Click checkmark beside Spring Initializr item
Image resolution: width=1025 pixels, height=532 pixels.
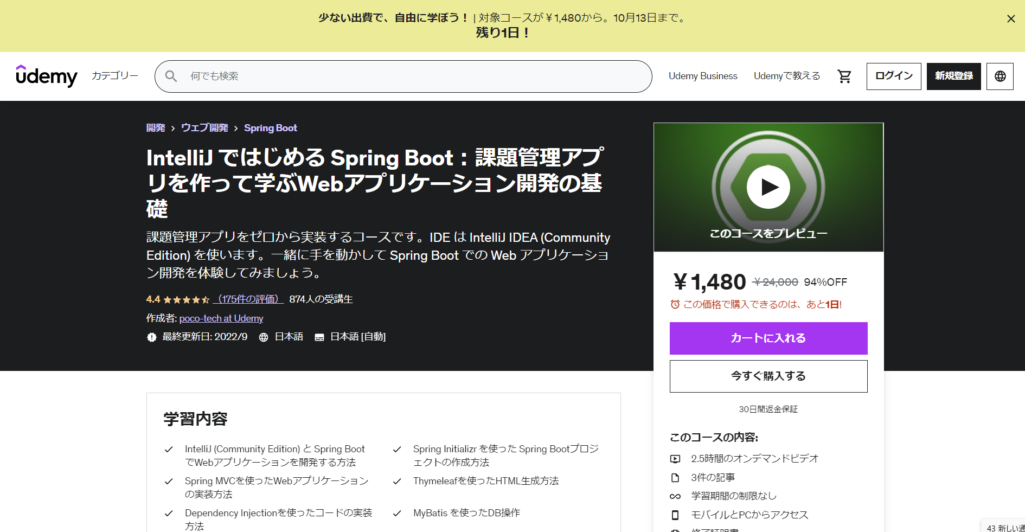click(397, 449)
